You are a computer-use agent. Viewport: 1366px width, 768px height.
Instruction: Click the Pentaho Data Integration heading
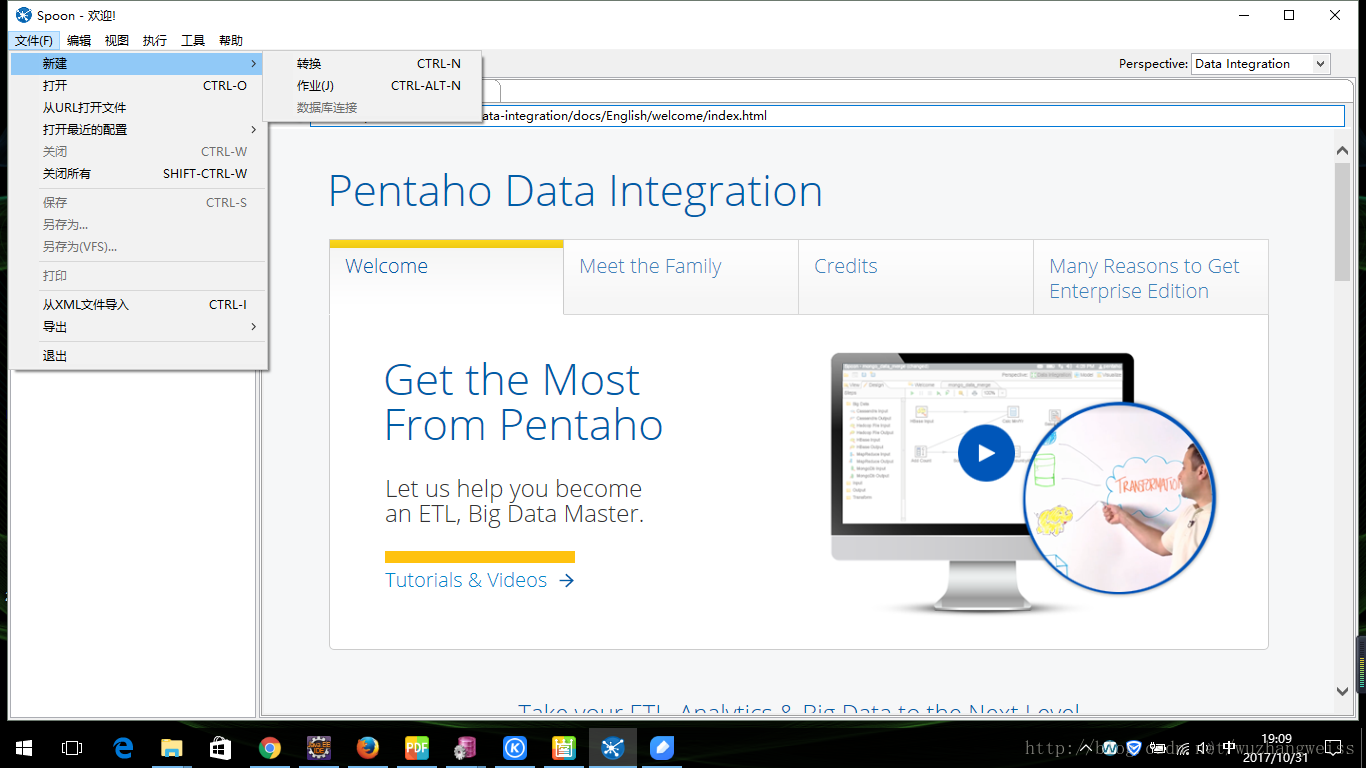pos(575,191)
